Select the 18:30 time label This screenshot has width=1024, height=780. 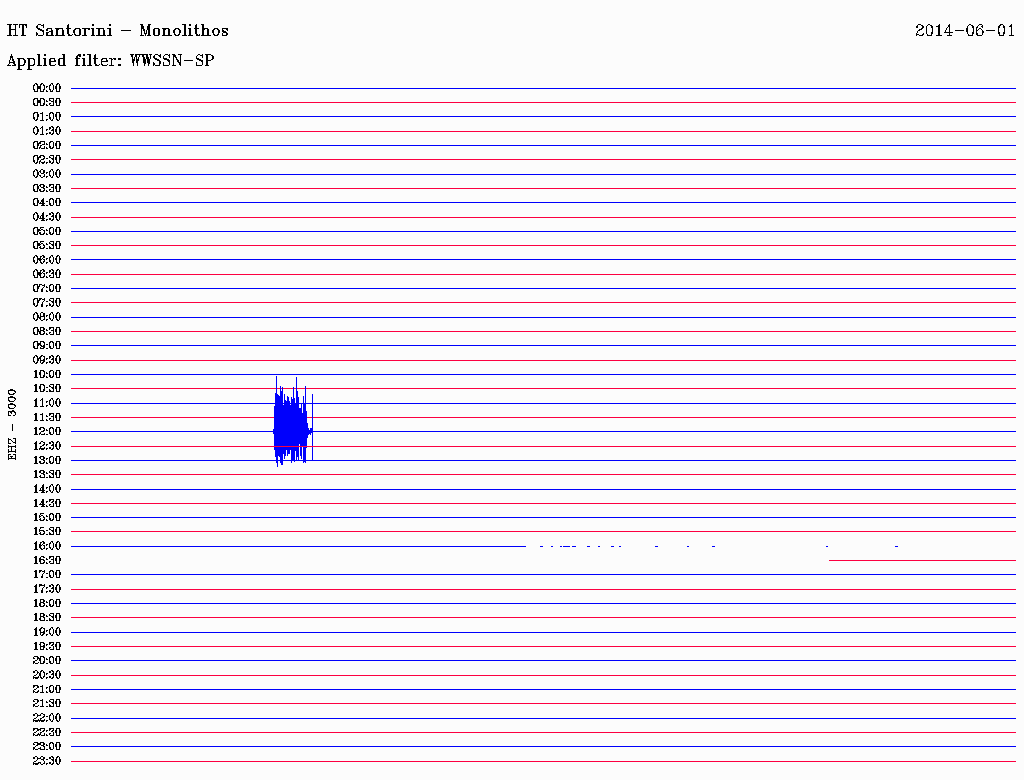point(47,618)
